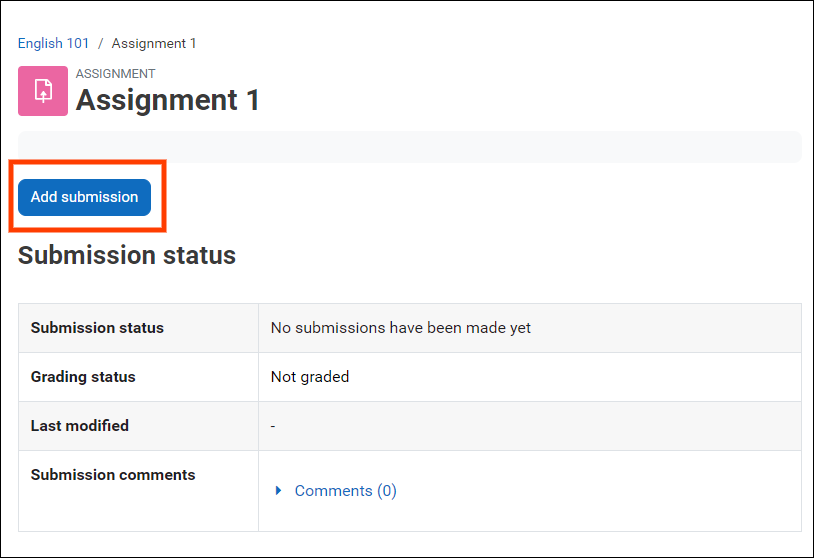Image resolution: width=814 pixels, height=558 pixels.
Task: Select the Last modified row label
Action: [80, 426]
